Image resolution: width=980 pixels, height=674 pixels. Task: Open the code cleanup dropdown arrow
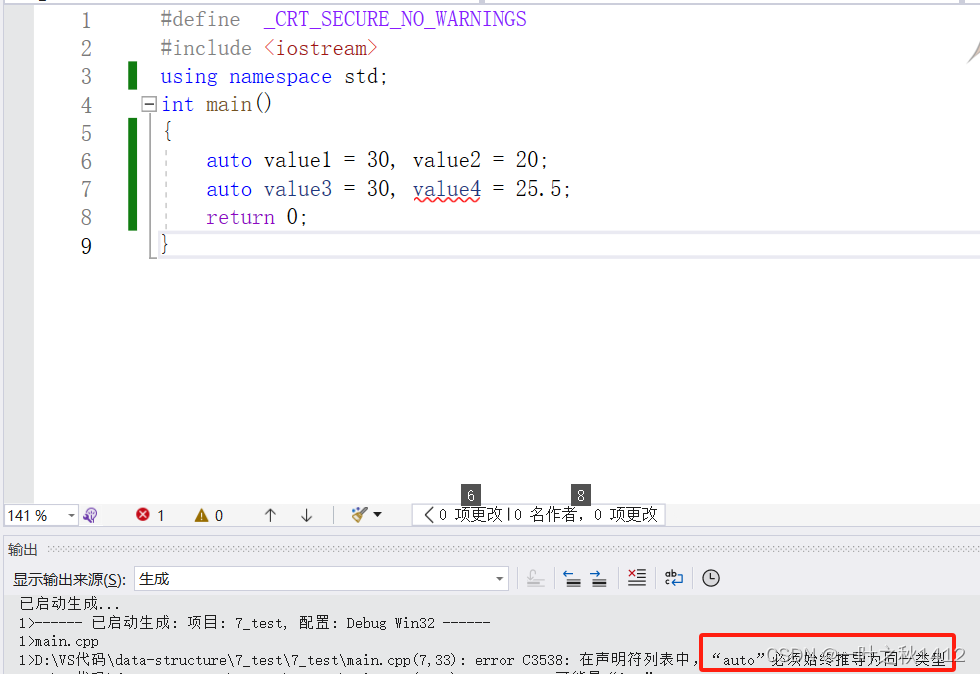point(378,515)
